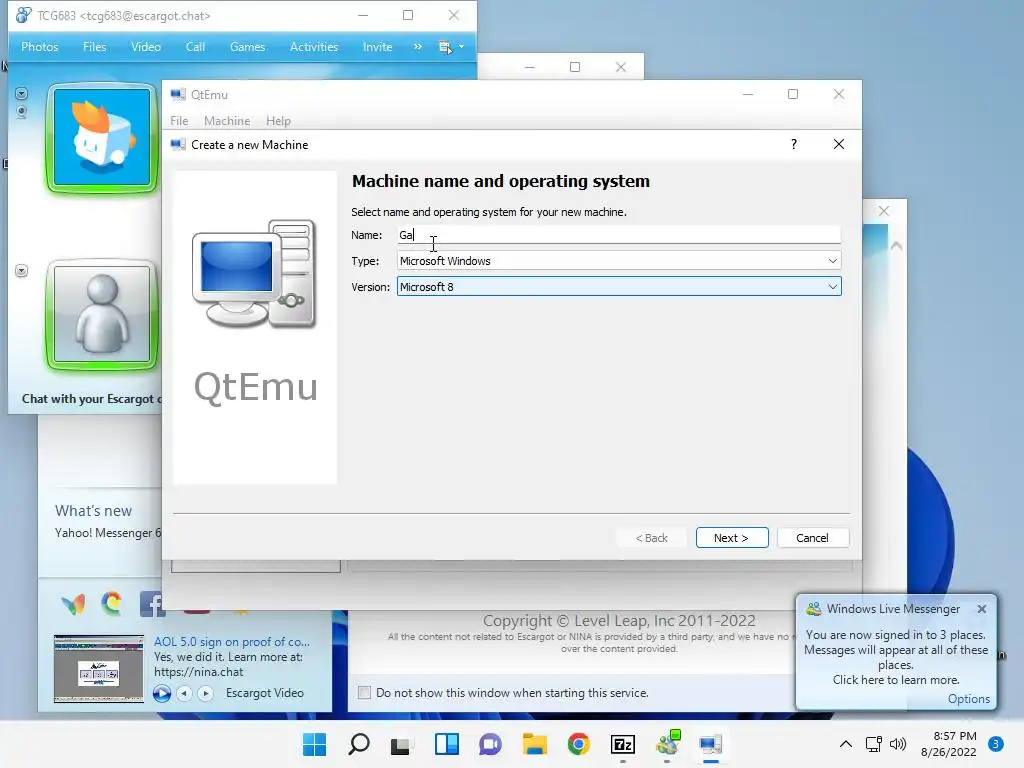
Task: Close the Create a new Machine dialog
Action: (x=839, y=144)
